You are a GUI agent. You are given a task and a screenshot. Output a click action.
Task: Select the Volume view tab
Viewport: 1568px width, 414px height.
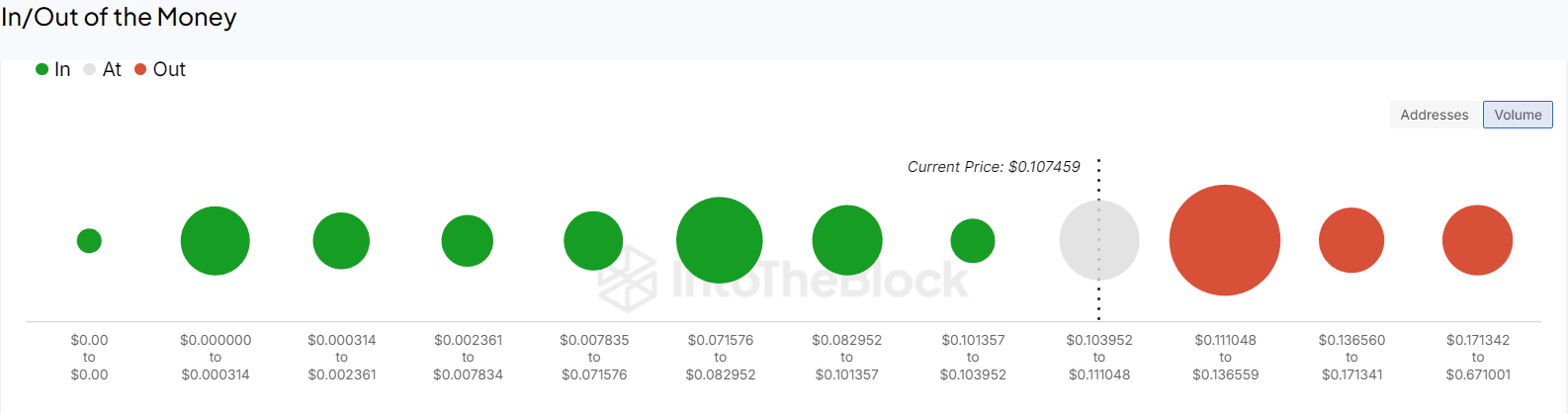point(1518,115)
